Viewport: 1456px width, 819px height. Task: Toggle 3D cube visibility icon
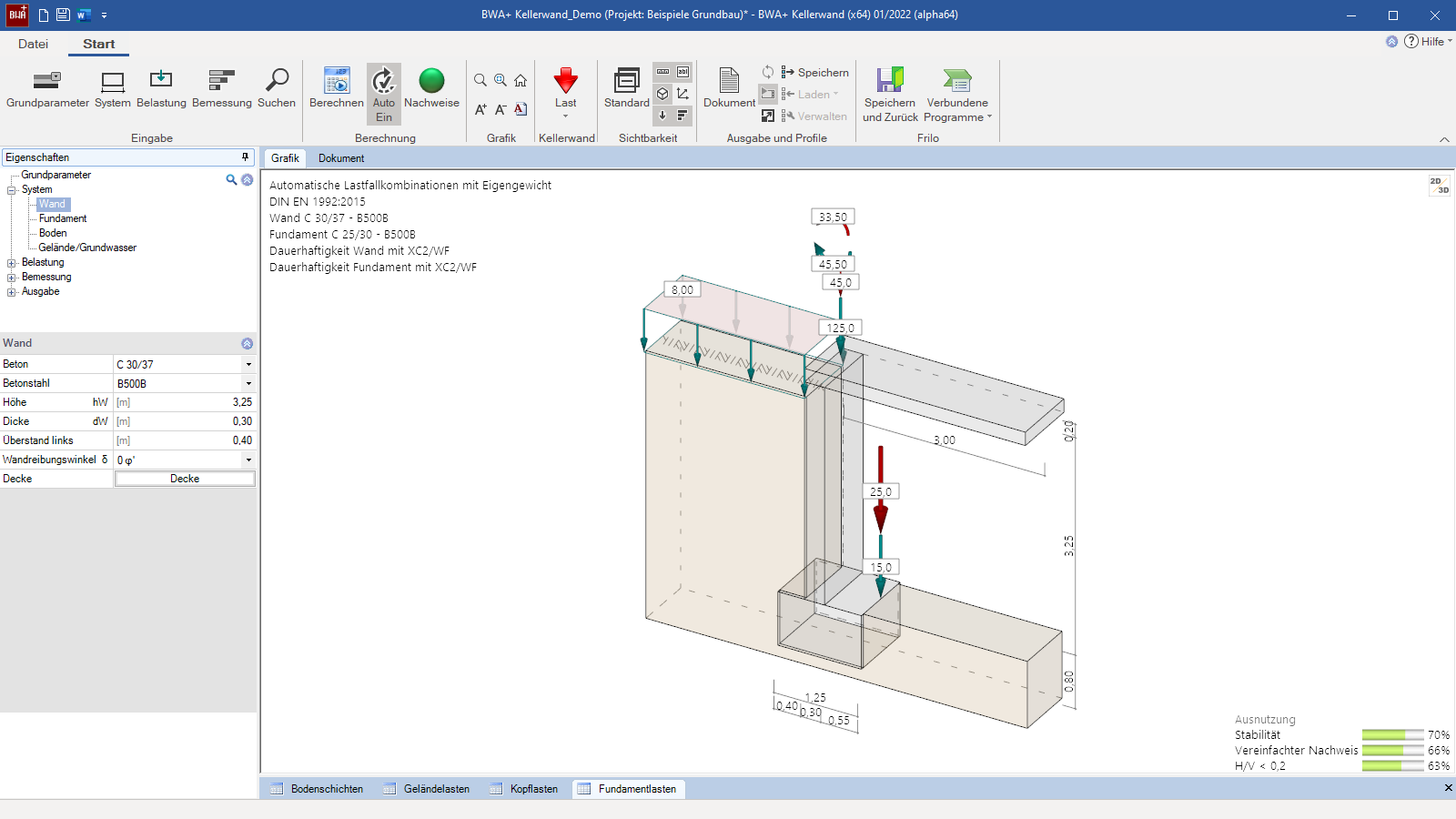tap(662, 94)
